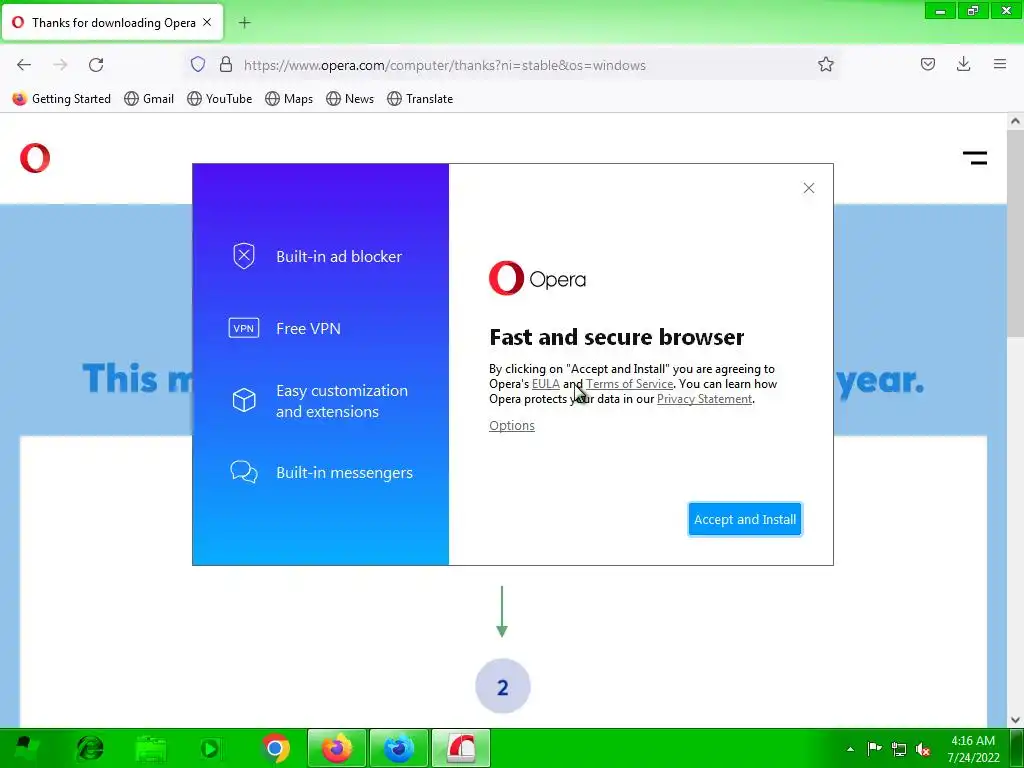Open the Translate bookmark
Viewport: 1024px width, 768px height.
click(420, 99)
